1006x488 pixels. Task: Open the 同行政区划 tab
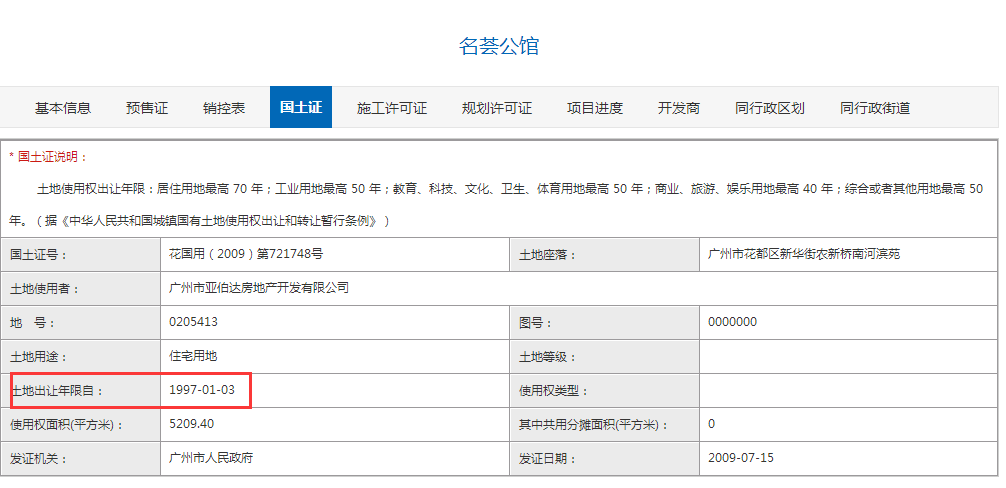770,108
